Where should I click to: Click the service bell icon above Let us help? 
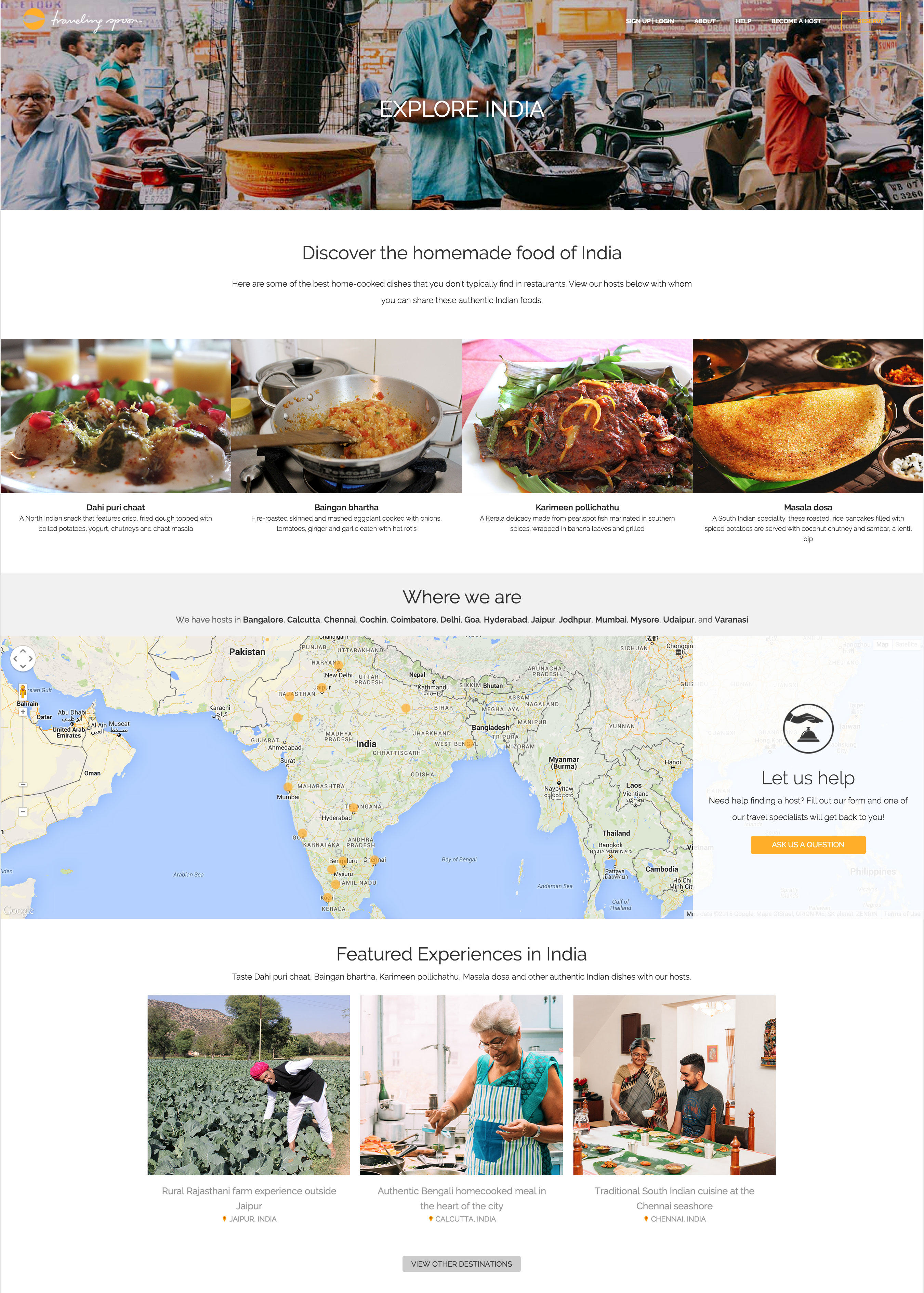807,729
